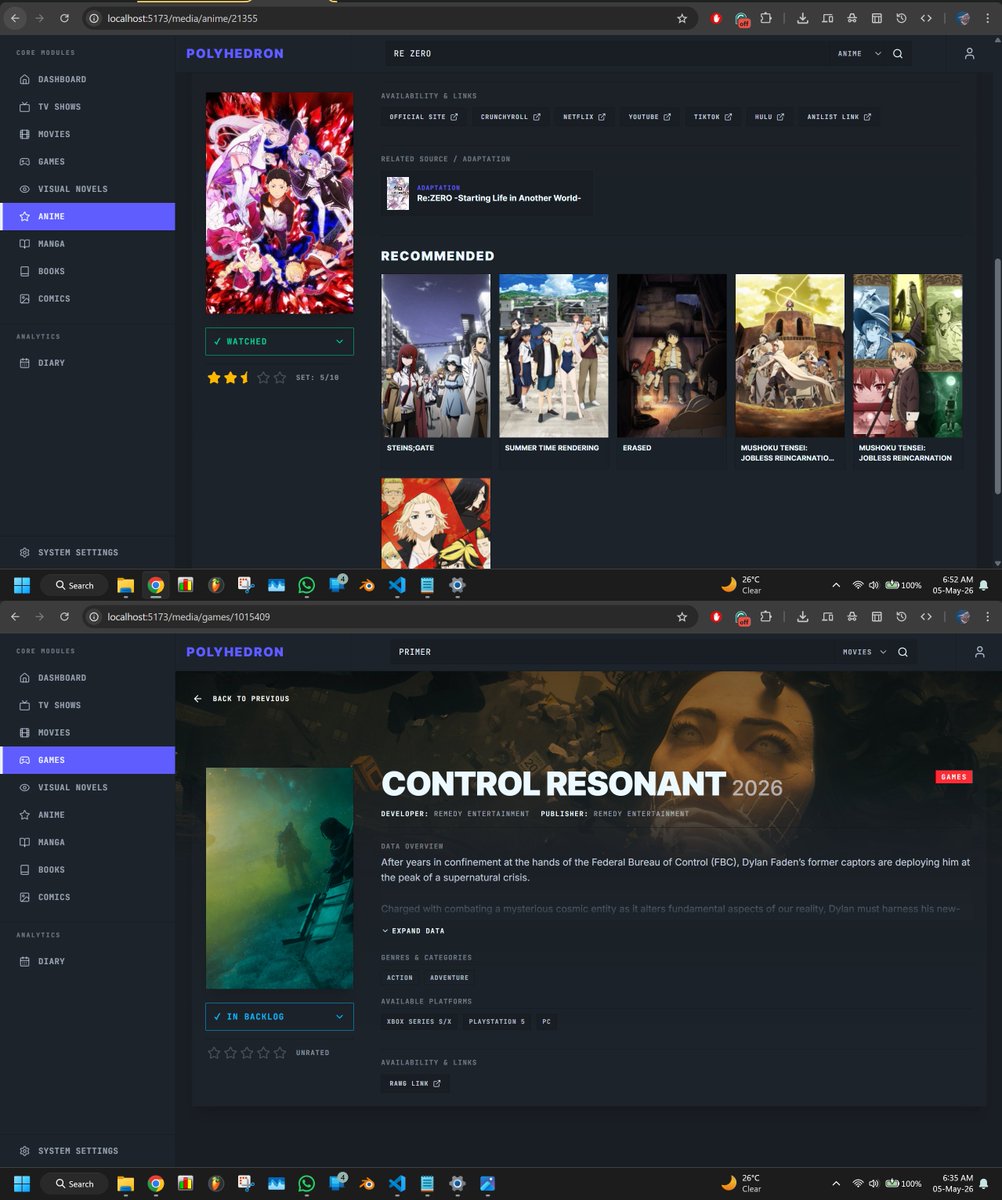The width and height of the screenshot is (1002, 1200).
Task: Click the RE ZERO search field
Action: pyautogui.click(x=605, y=54)
